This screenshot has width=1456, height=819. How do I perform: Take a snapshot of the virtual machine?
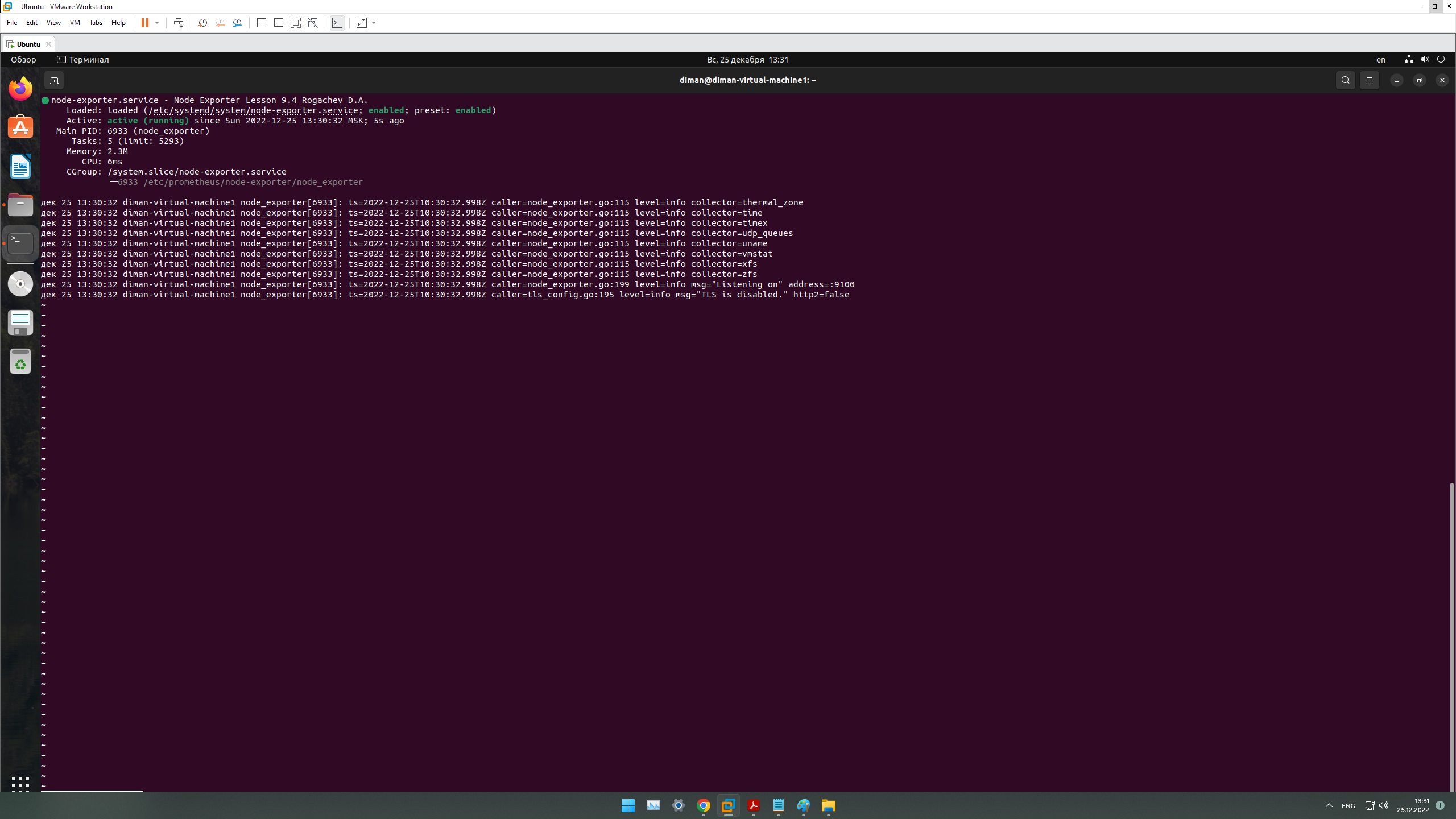(202, 23)
